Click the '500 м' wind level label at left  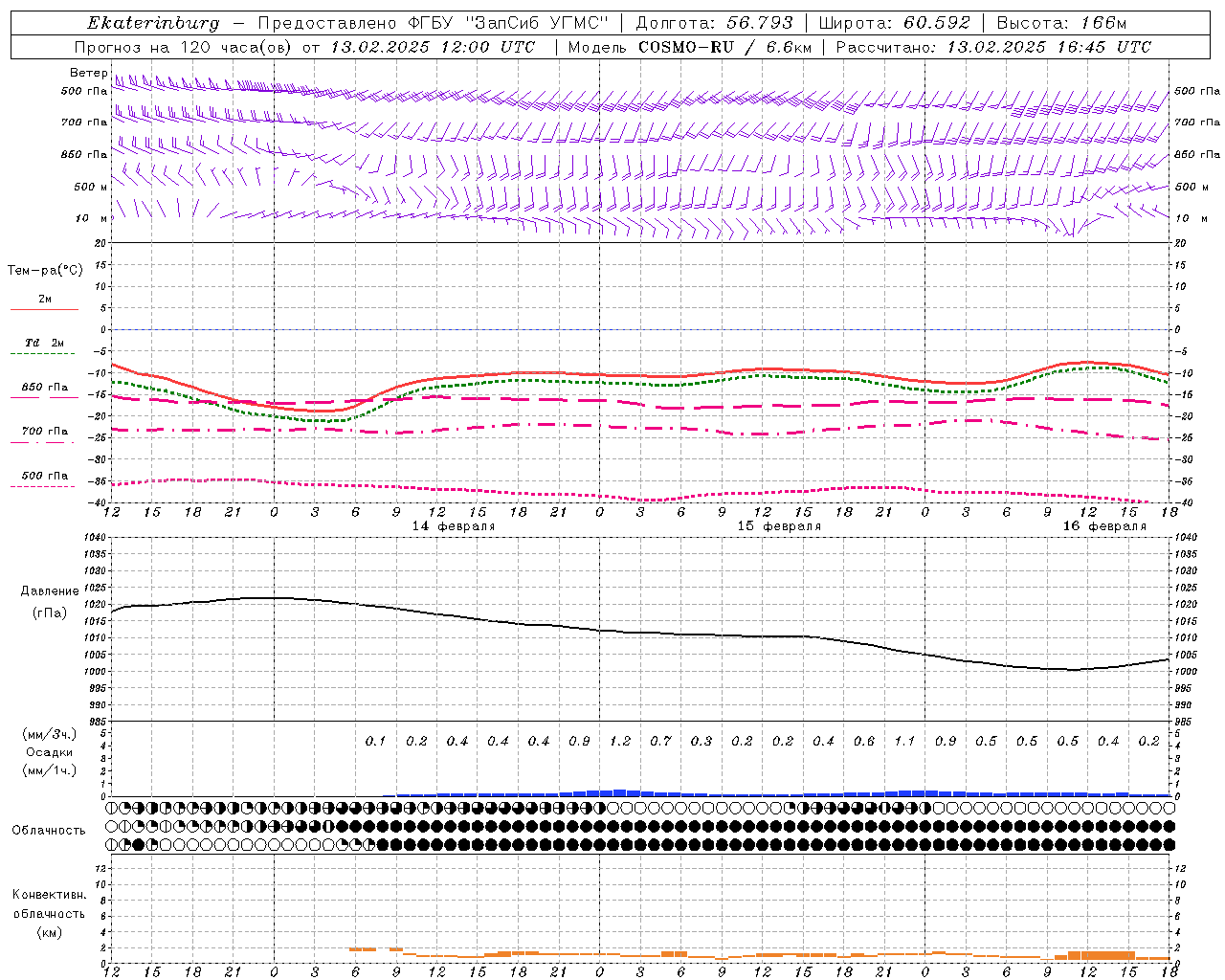[x=91, y=187]
